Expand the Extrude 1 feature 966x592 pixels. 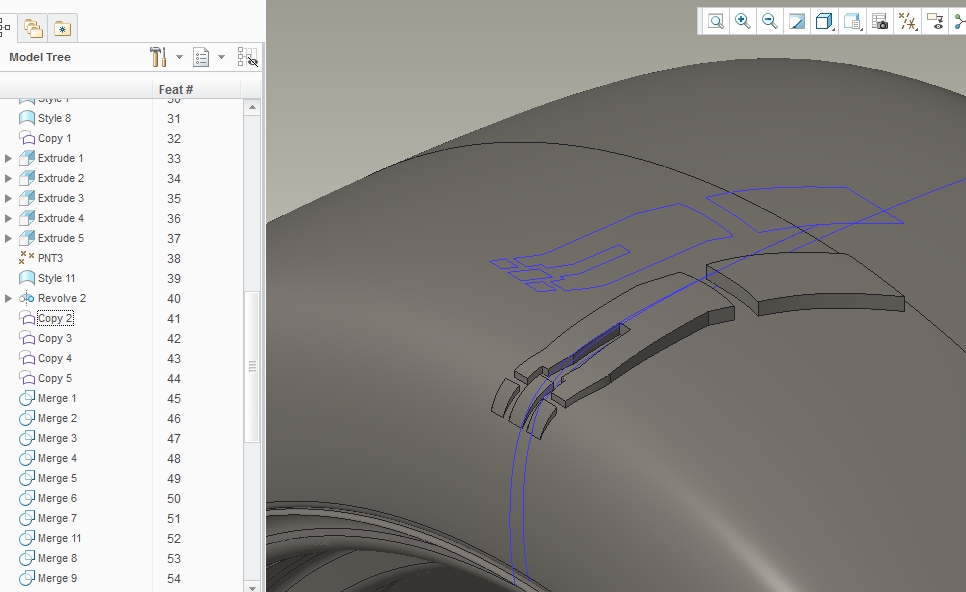[x=8, y=158]
